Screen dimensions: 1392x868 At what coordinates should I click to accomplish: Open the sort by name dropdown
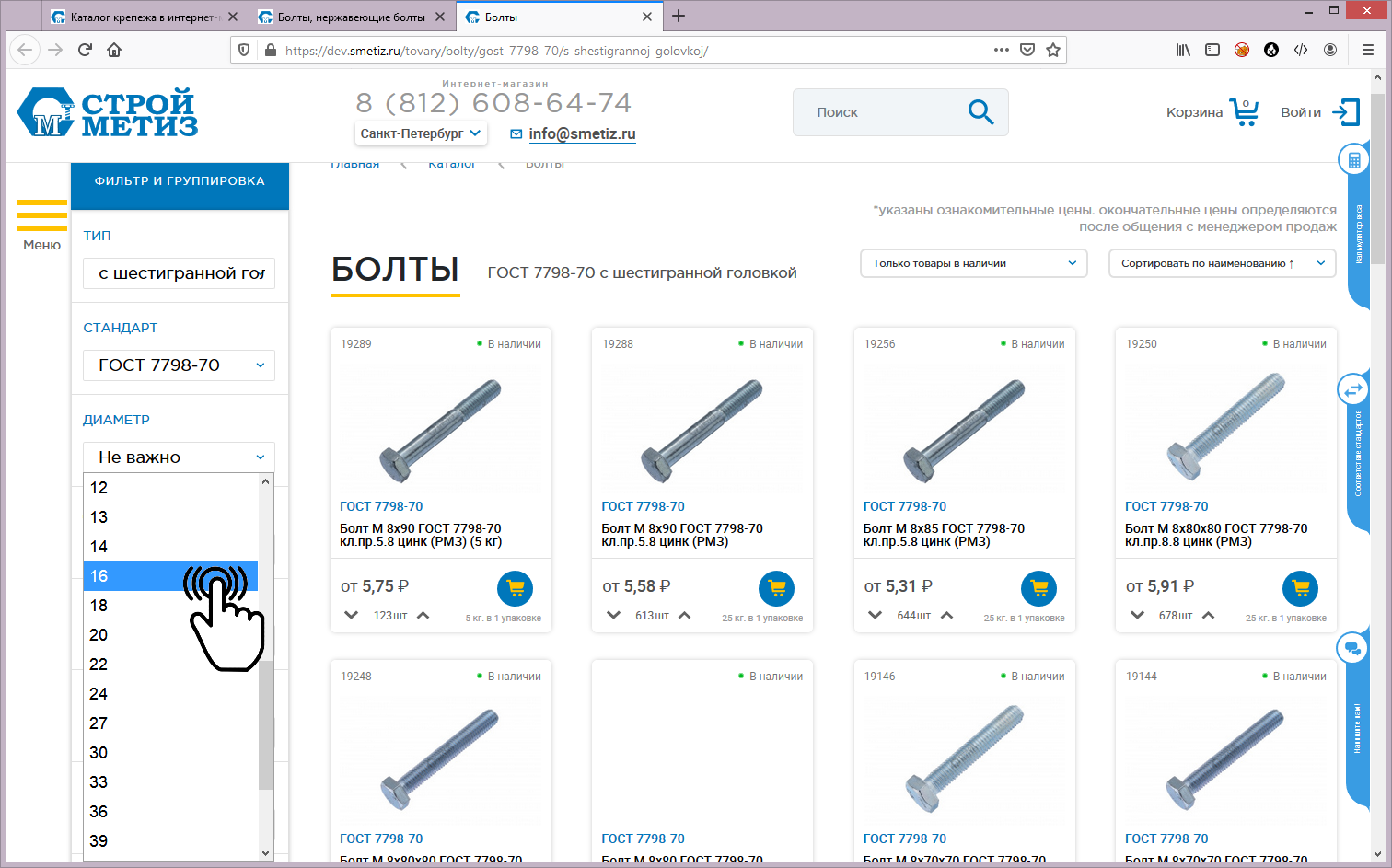[x=1222, y=263]
